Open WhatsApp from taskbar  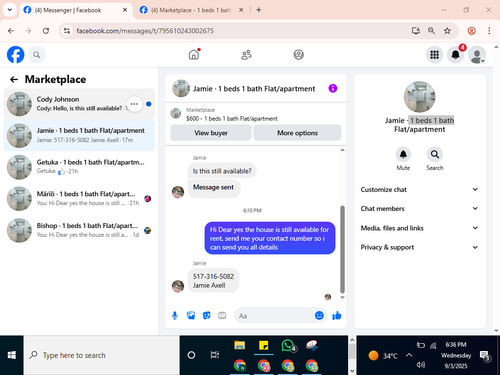click(x=288, y=345)
